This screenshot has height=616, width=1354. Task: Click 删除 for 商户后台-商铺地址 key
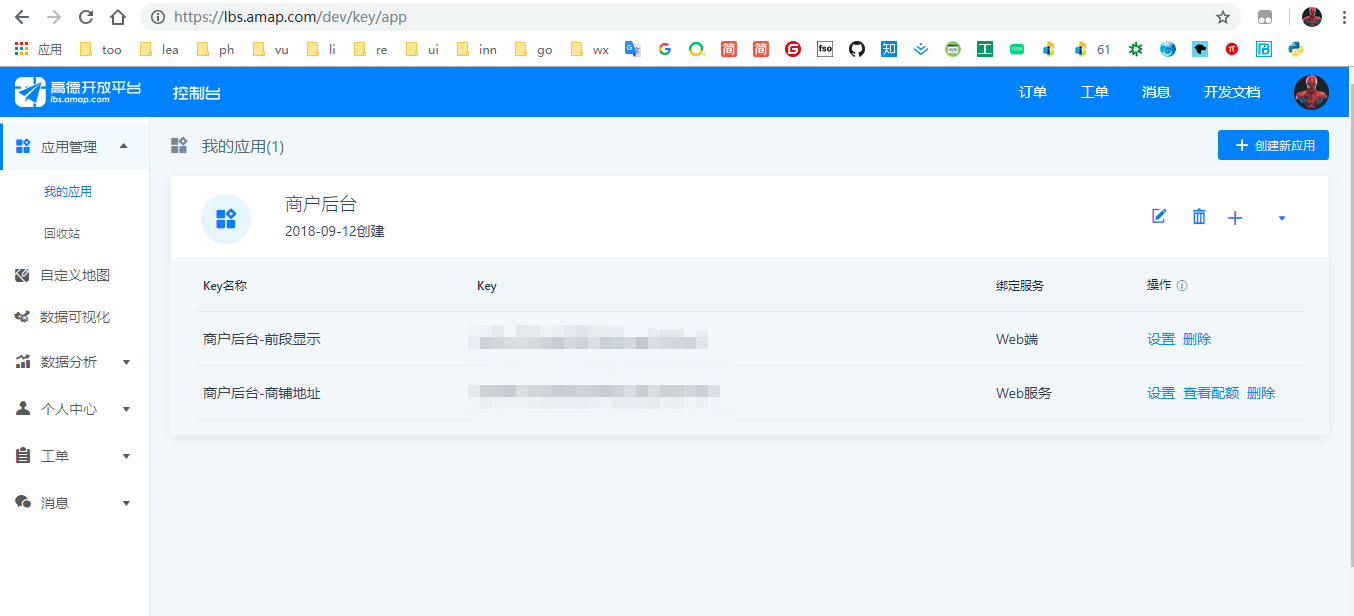[1261, 393]
